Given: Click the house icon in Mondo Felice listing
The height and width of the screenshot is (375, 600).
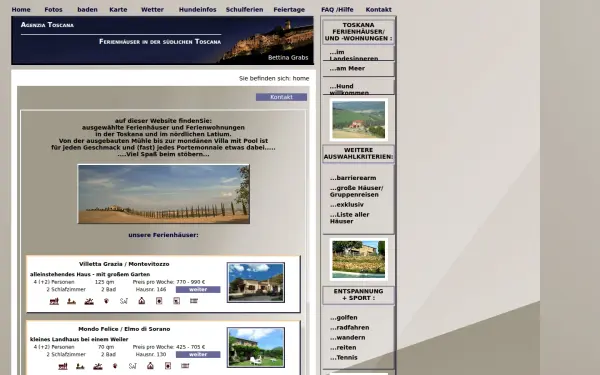Looking at the screenshot, I should tap(150, 366).
